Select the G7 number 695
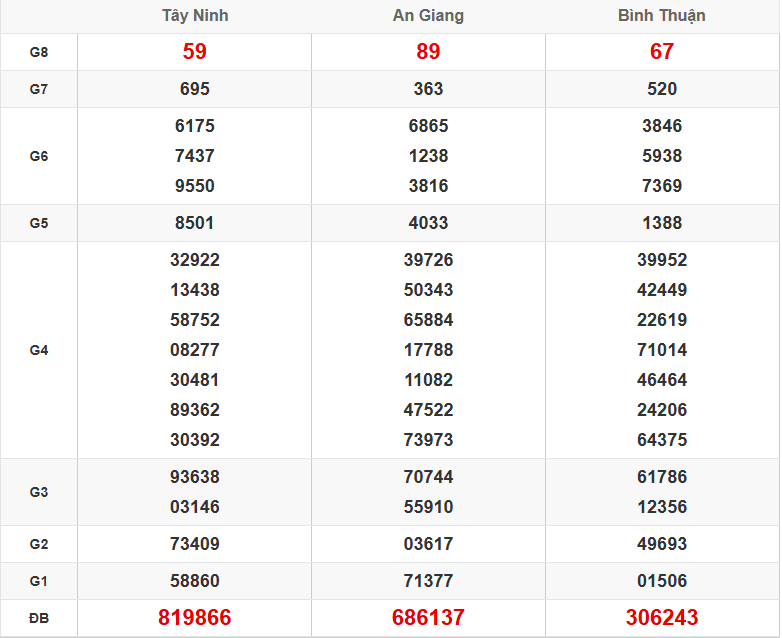The image size is (782, 638). [x=194, y=89]
